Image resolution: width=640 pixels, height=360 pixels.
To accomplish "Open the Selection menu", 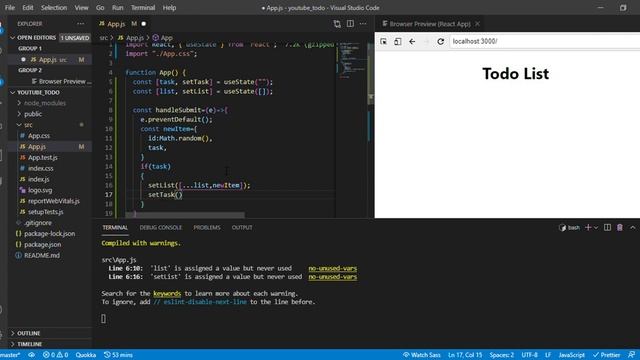I will coord(54,8).
